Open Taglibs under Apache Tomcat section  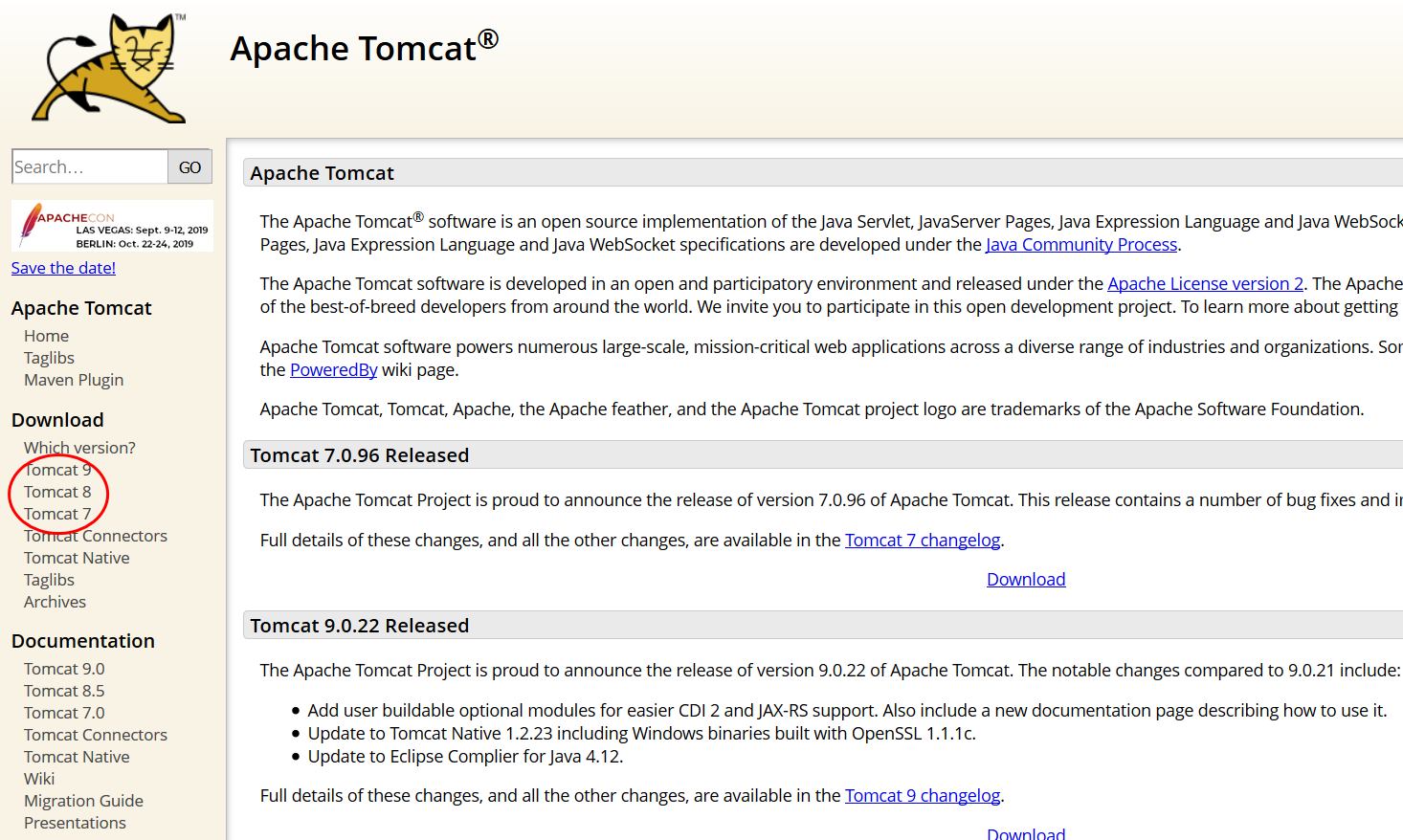49,358
